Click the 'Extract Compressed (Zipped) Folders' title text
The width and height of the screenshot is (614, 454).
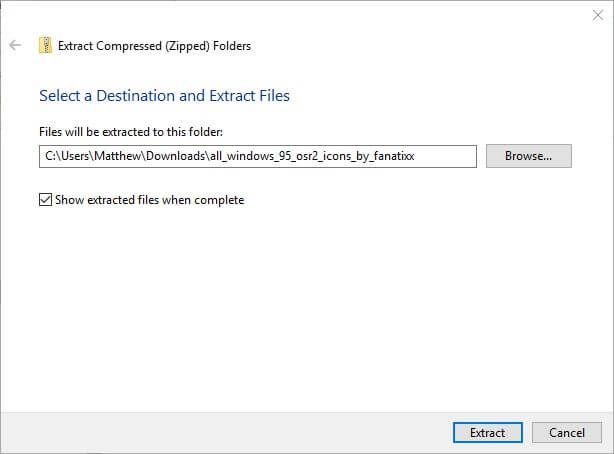click(x=154, y=45)
